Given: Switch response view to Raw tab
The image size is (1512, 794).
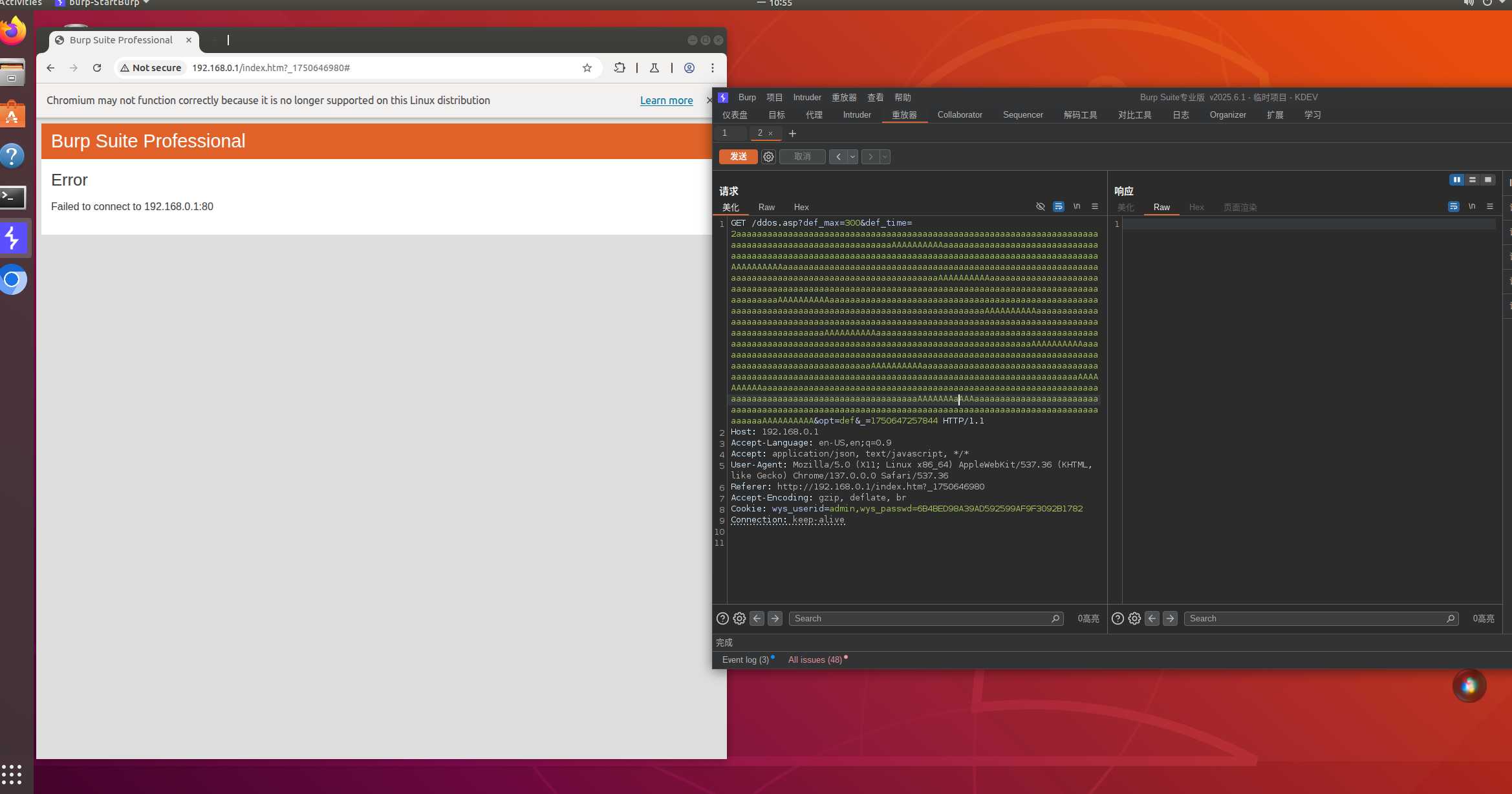Looking at the screenshot, I should tap(1161, 207).
